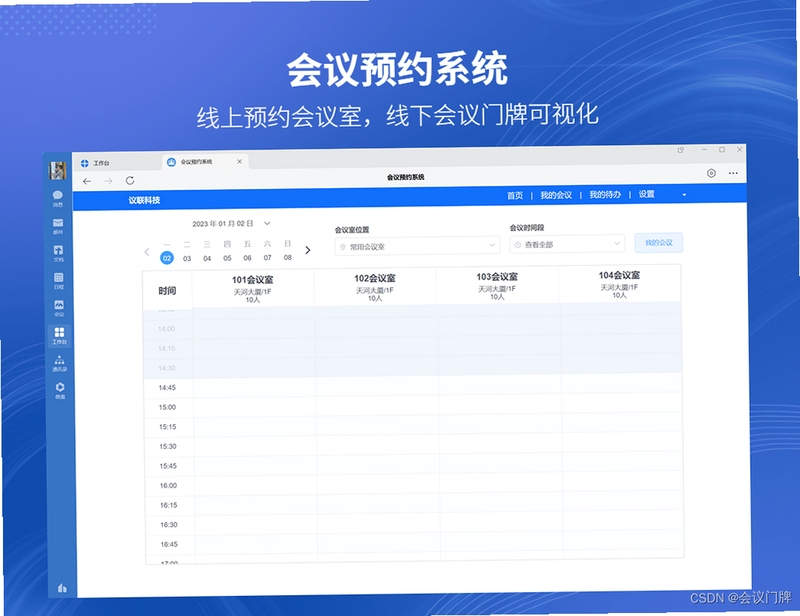
Task: Open the 通讯录 contacts icon
Action: pyautogui.click(x=59, y=363)
